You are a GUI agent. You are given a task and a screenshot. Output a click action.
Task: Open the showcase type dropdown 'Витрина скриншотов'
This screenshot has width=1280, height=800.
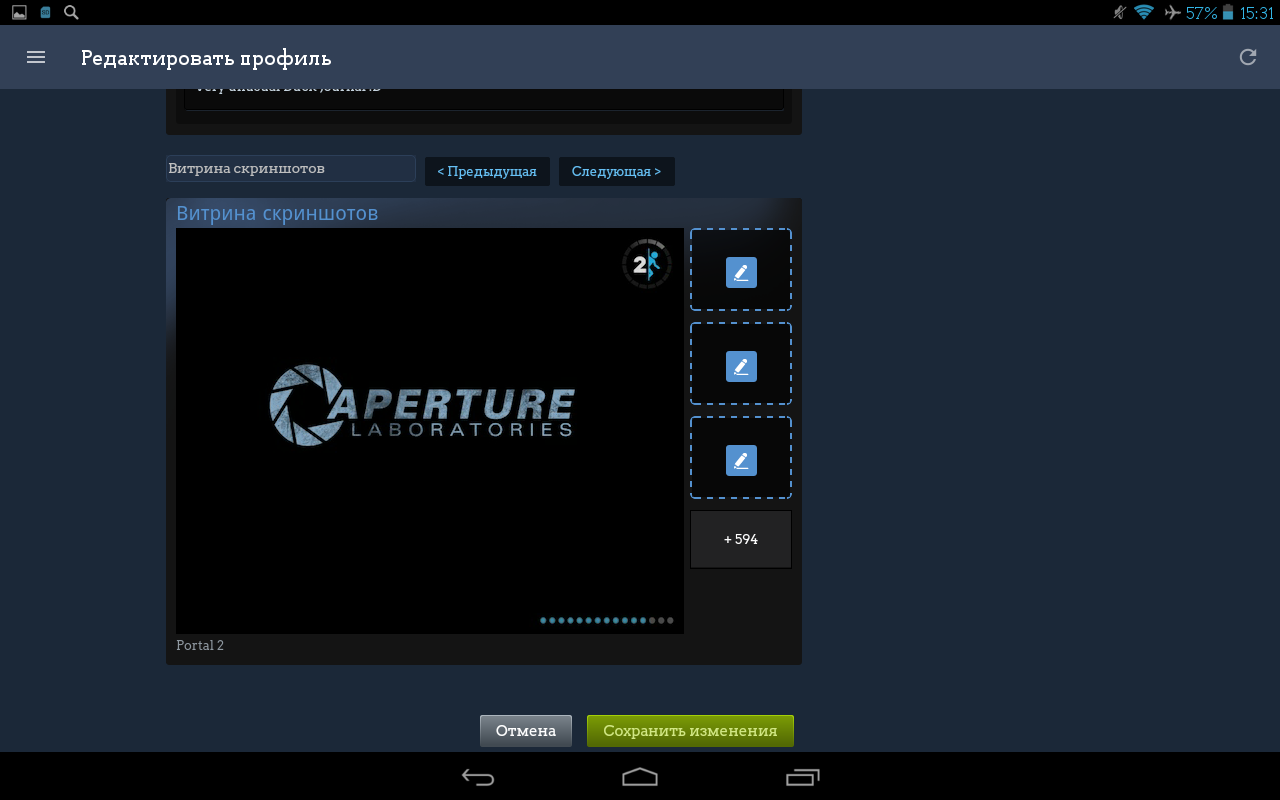point(291,169)
